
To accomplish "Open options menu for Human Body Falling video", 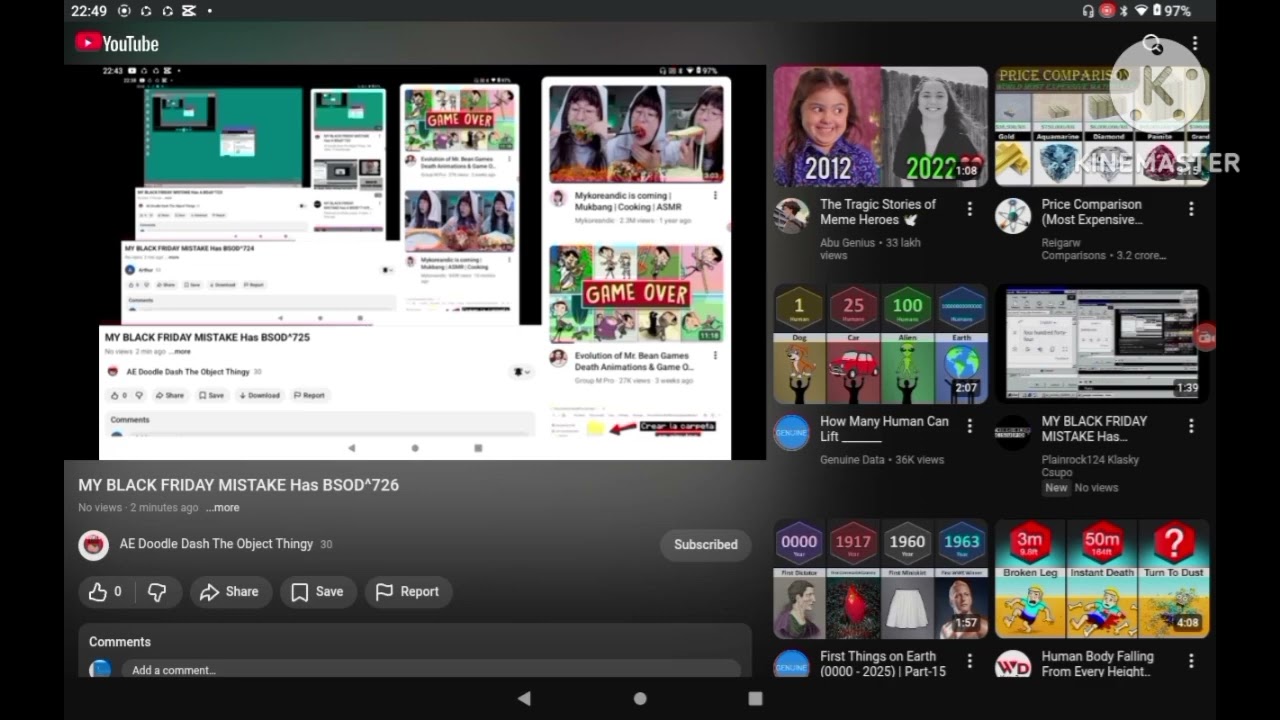I will pos(1191,661).
